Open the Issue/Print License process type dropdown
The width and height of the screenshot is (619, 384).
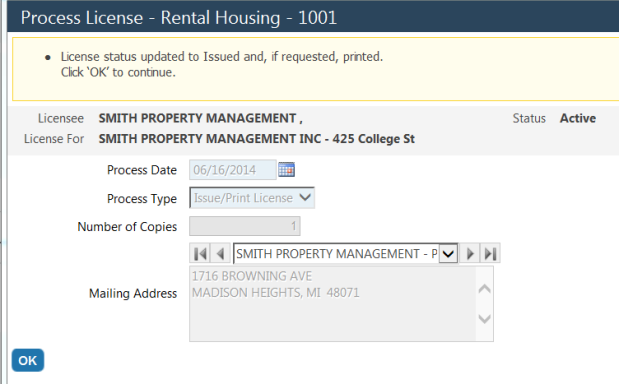click(x=252, y=198)
